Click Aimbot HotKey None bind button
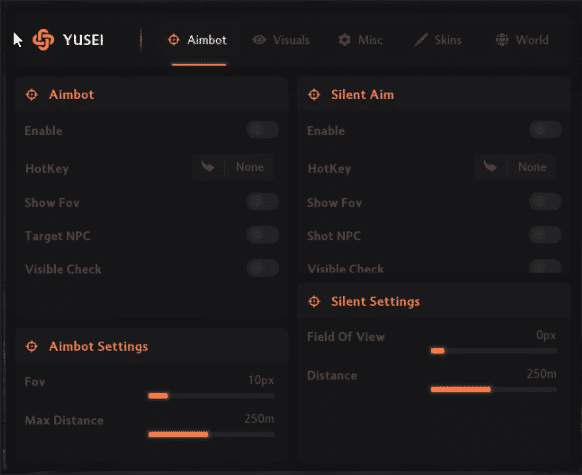This screenshot has height=475, width=582. pos(250,167)
